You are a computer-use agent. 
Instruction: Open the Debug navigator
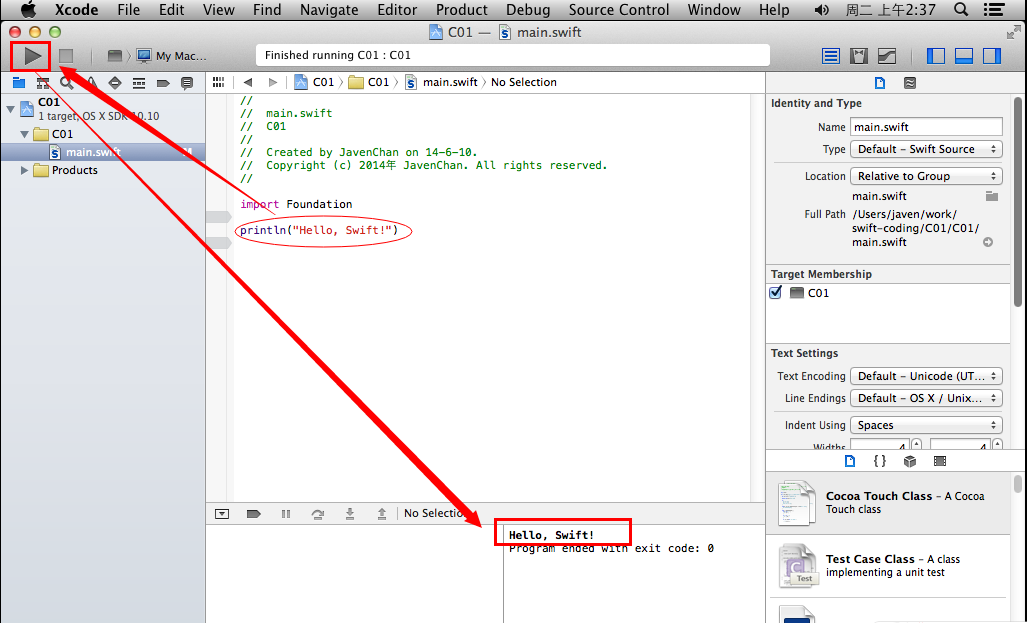tap(139, 83)
